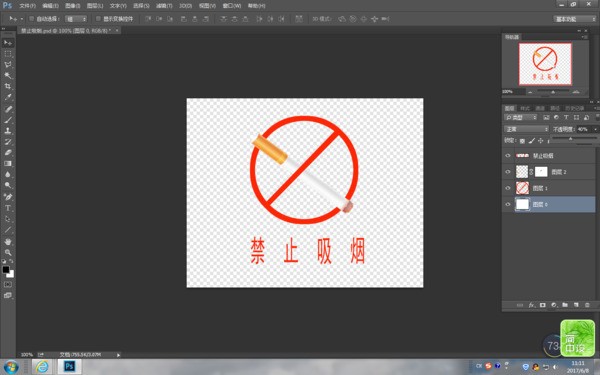This screenshot has width=600, height=375.
Task: Select the Magic Wand tool
Action: click(8, 75)
